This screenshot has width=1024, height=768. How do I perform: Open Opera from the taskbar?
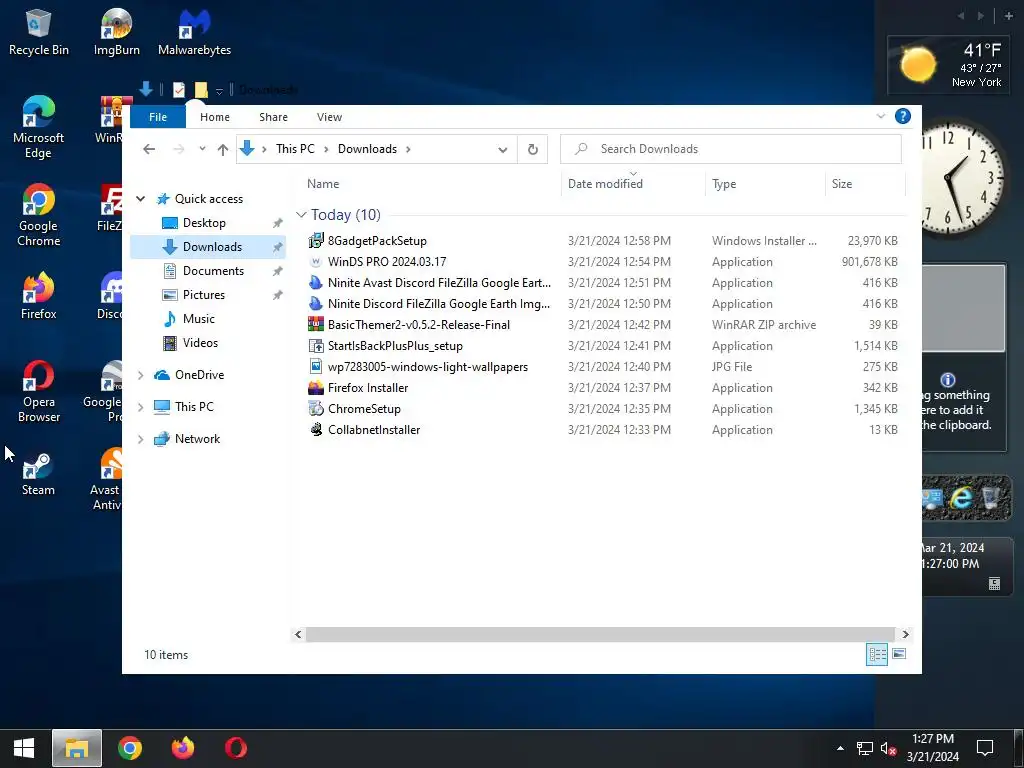click(236, 748)
